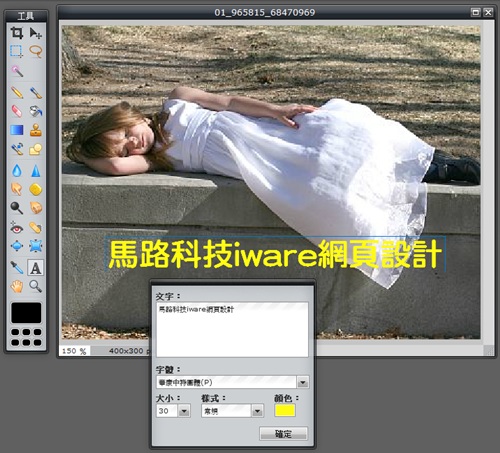Select the Type text tool
Screen dimensions: 500x453
tap(35, 267)
